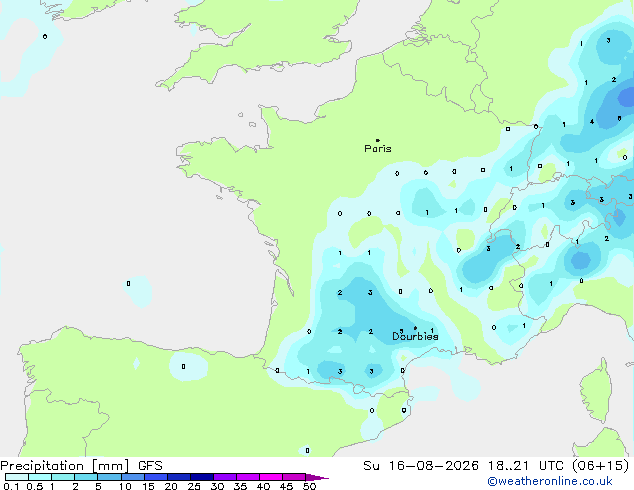634x490 pixels.
Task: Pick the legend swatch between 45 and 50
Action: pyautogui.click(x=294, y=477)
